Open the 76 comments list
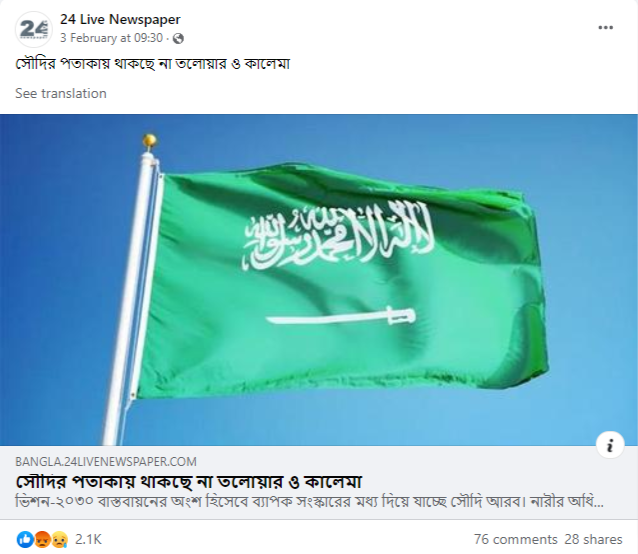The height and width of the screenshot is (554, 638). [x=516, y=539]
